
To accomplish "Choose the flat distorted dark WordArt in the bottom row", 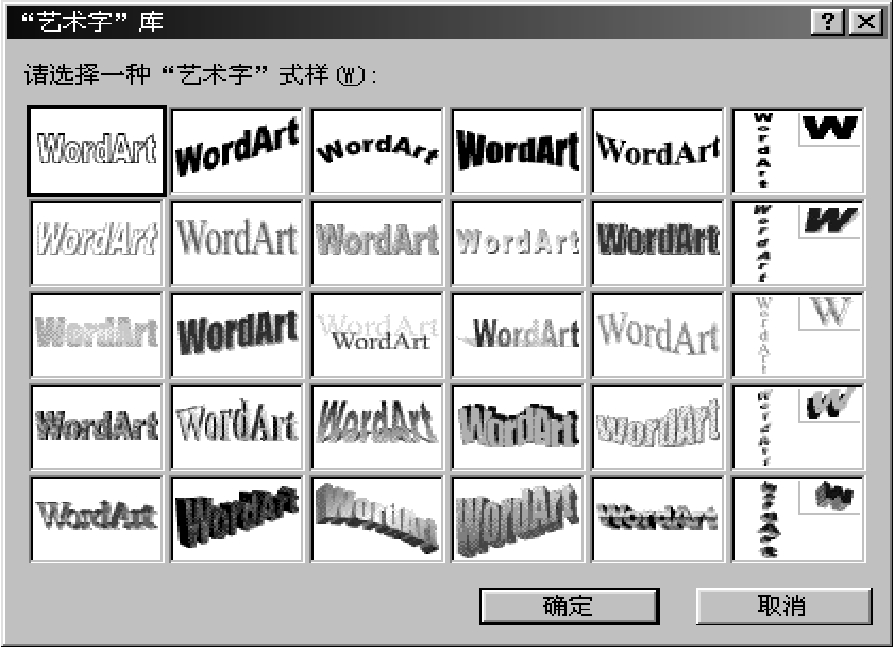I will (658, 519).
